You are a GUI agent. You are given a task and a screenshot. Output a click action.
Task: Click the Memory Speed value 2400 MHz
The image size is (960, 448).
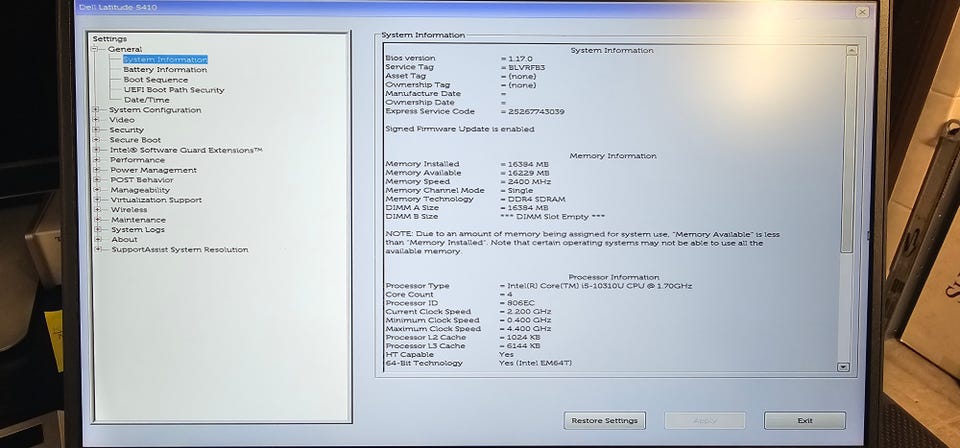coord(530,182)
